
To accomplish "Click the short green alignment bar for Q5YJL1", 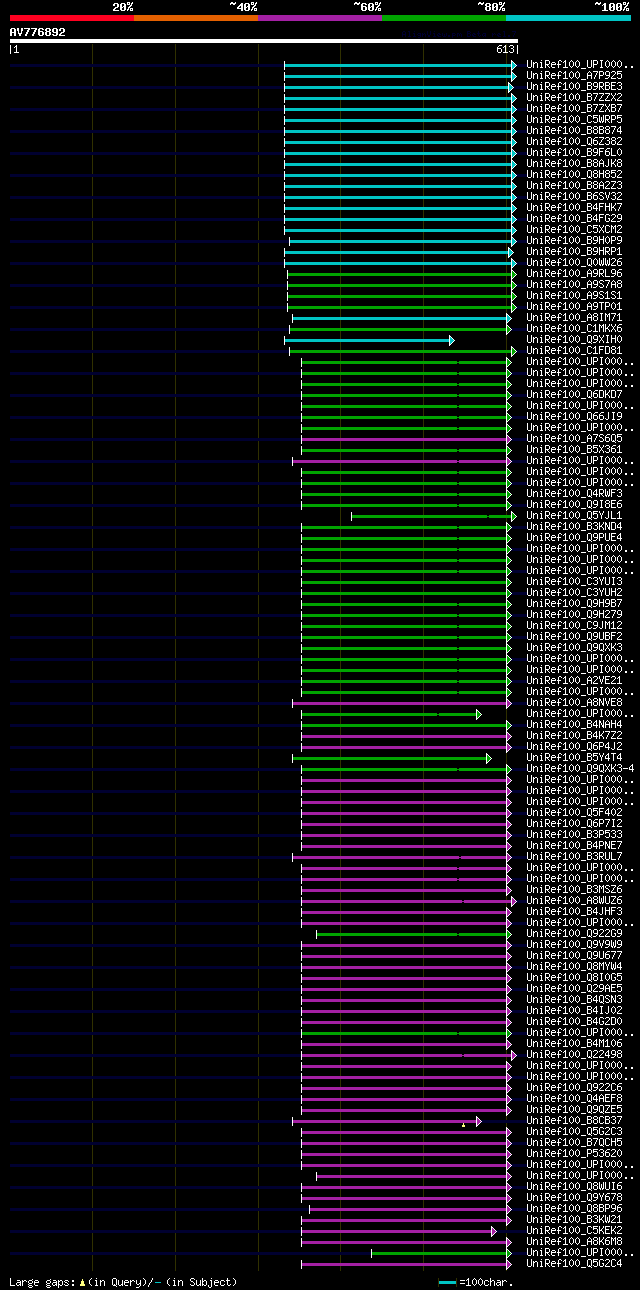I will pos(433,516).
